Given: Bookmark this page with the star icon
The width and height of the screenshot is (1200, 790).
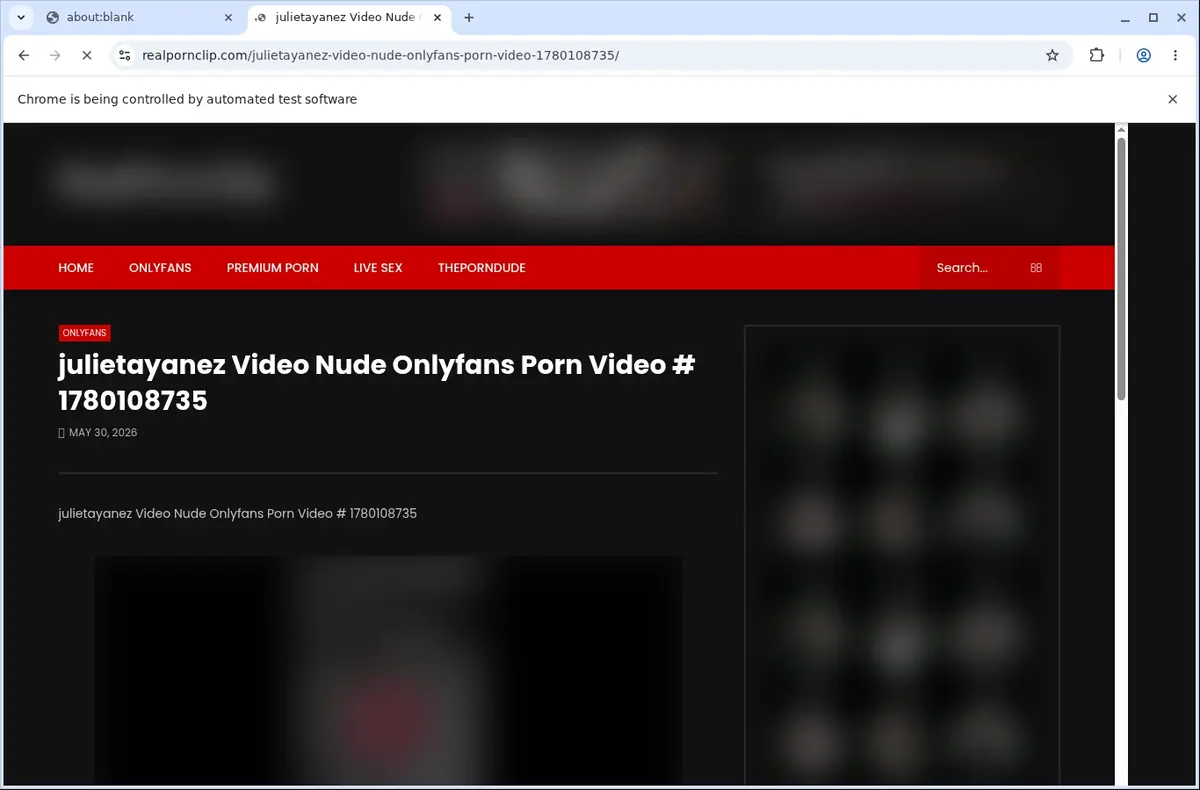Looking at the screenshot, I should click(1052, 56).
